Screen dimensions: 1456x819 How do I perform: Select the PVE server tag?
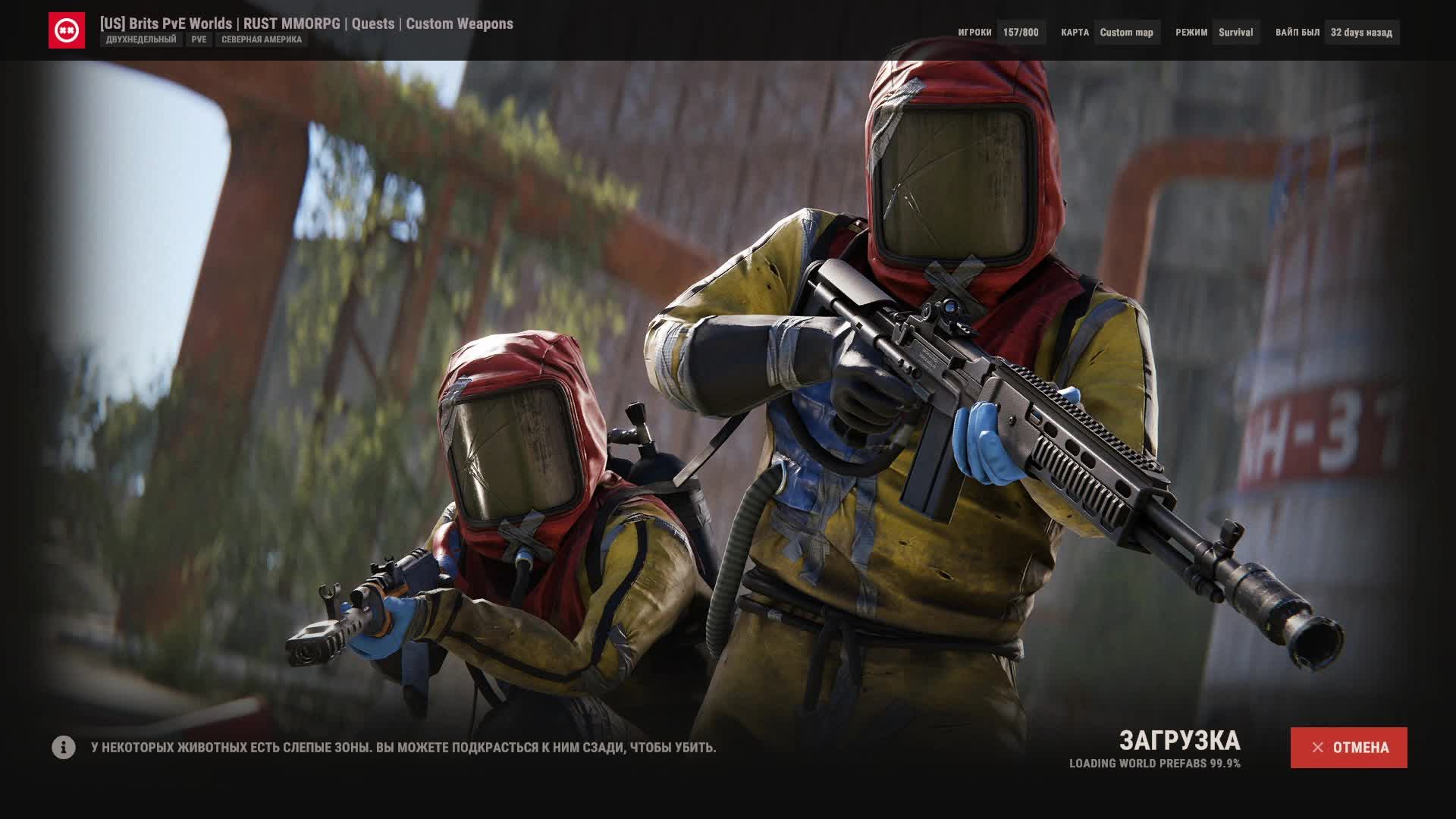click(x=199, y=39)
